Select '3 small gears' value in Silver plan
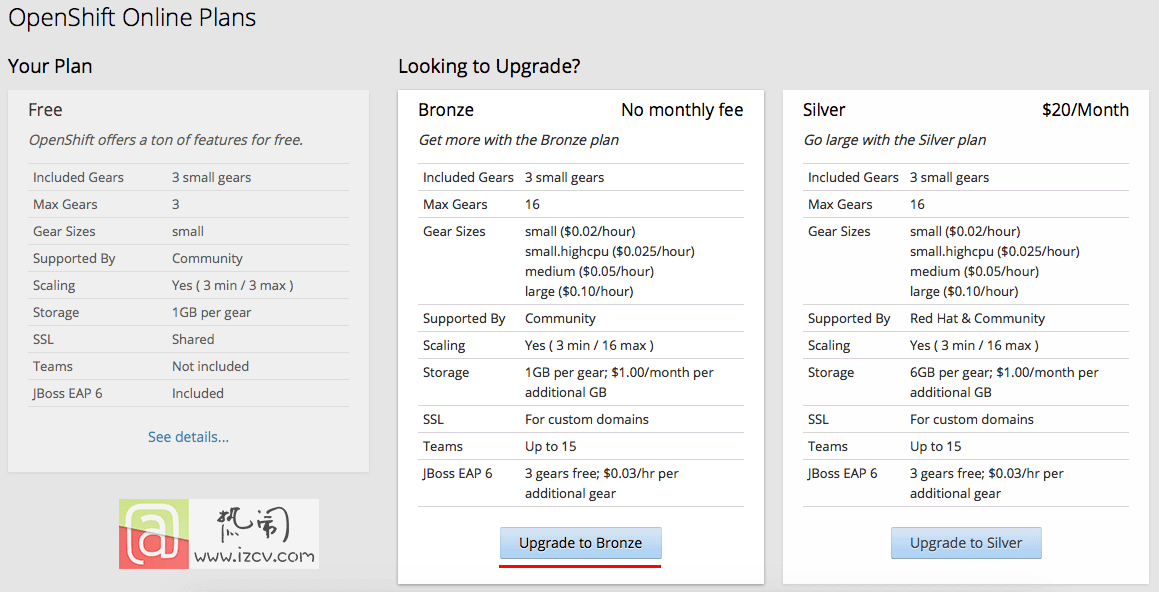The width and height of the screenshot is (1159, 592). pos(949,177)
